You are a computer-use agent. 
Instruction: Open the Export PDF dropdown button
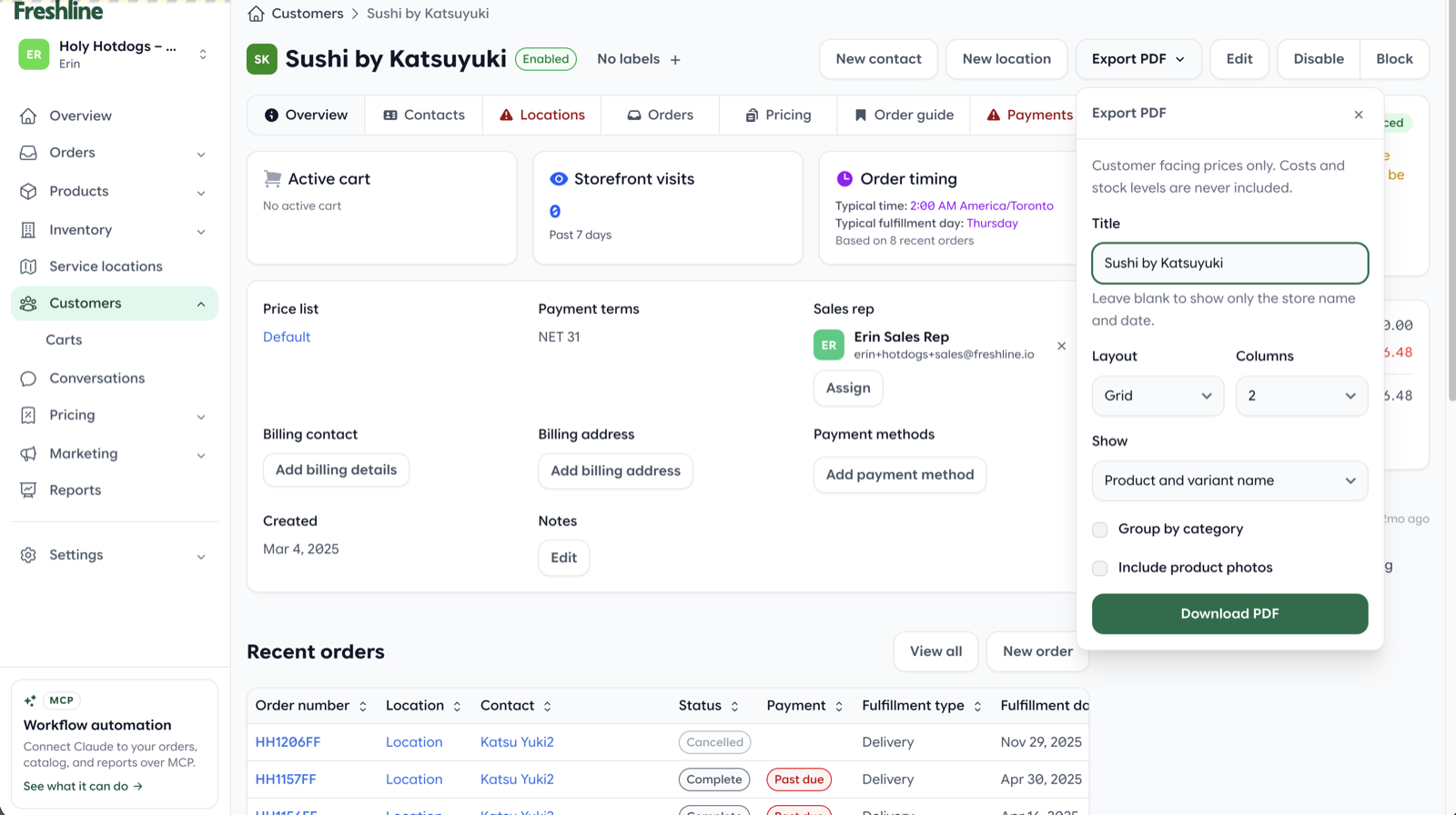pyautogui.click(x=1138, y=59)
